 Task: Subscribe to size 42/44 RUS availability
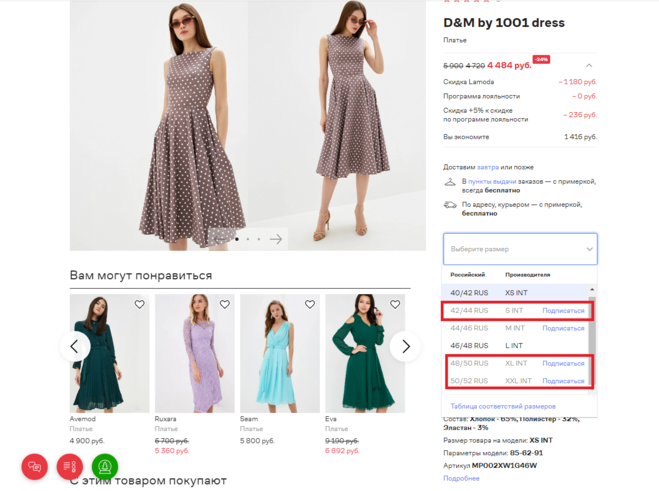563,311
